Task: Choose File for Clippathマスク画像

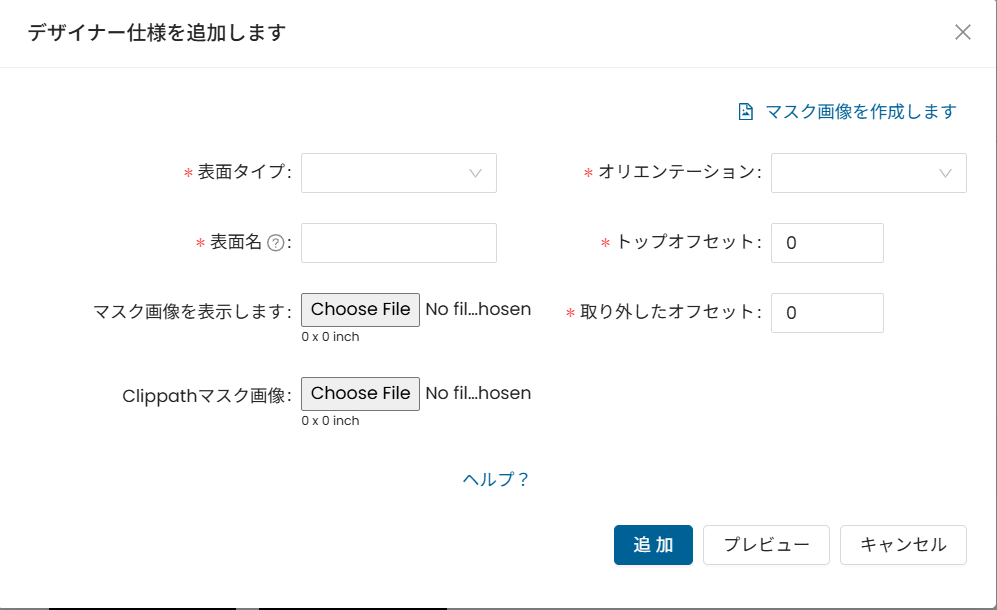Action: pyautogui.click(x=361, y=394)
